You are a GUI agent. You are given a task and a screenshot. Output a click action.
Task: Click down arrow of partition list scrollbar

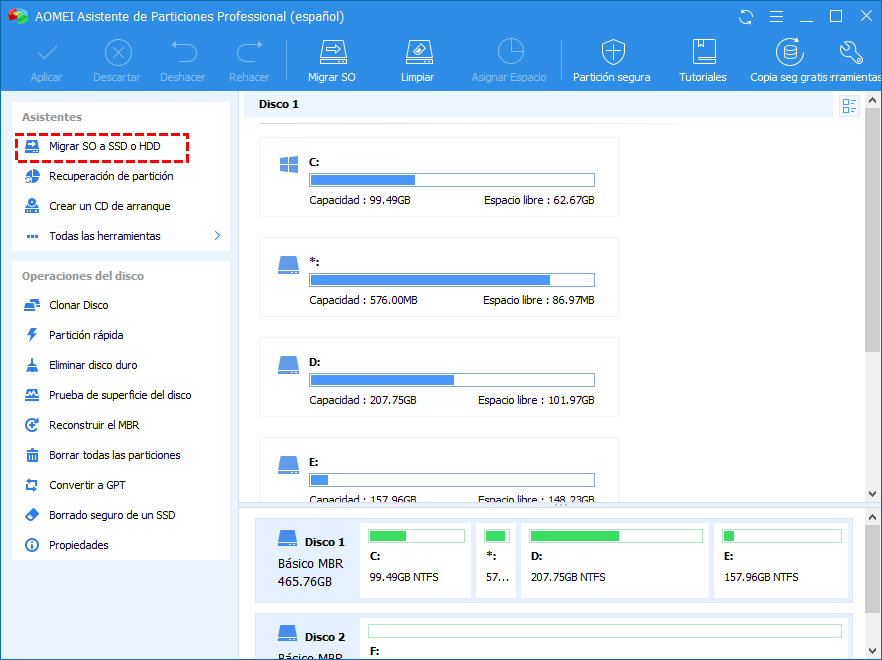[x=872, y=494]
